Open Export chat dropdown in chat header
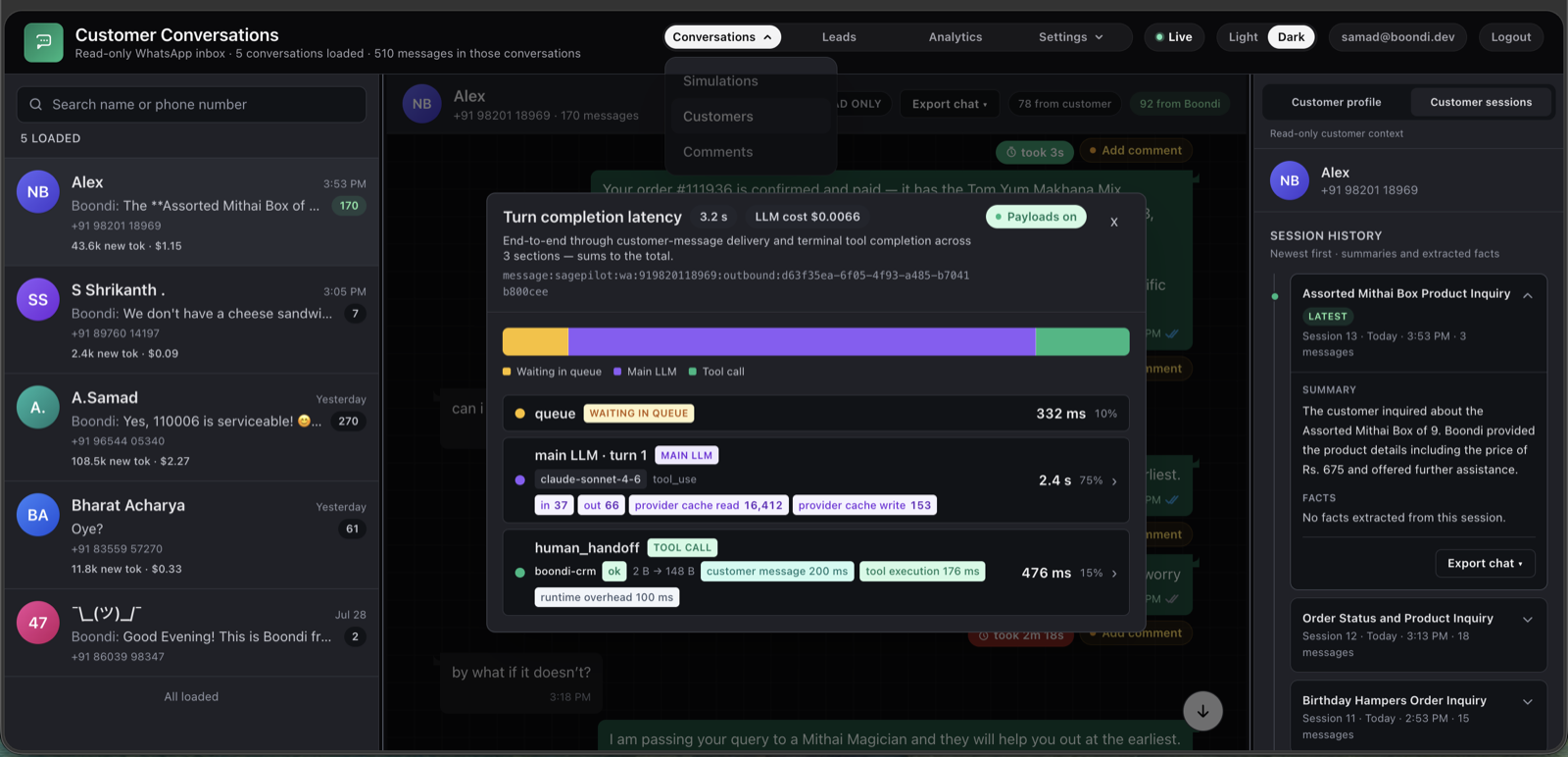1568x757 pixels. point(950,104)
